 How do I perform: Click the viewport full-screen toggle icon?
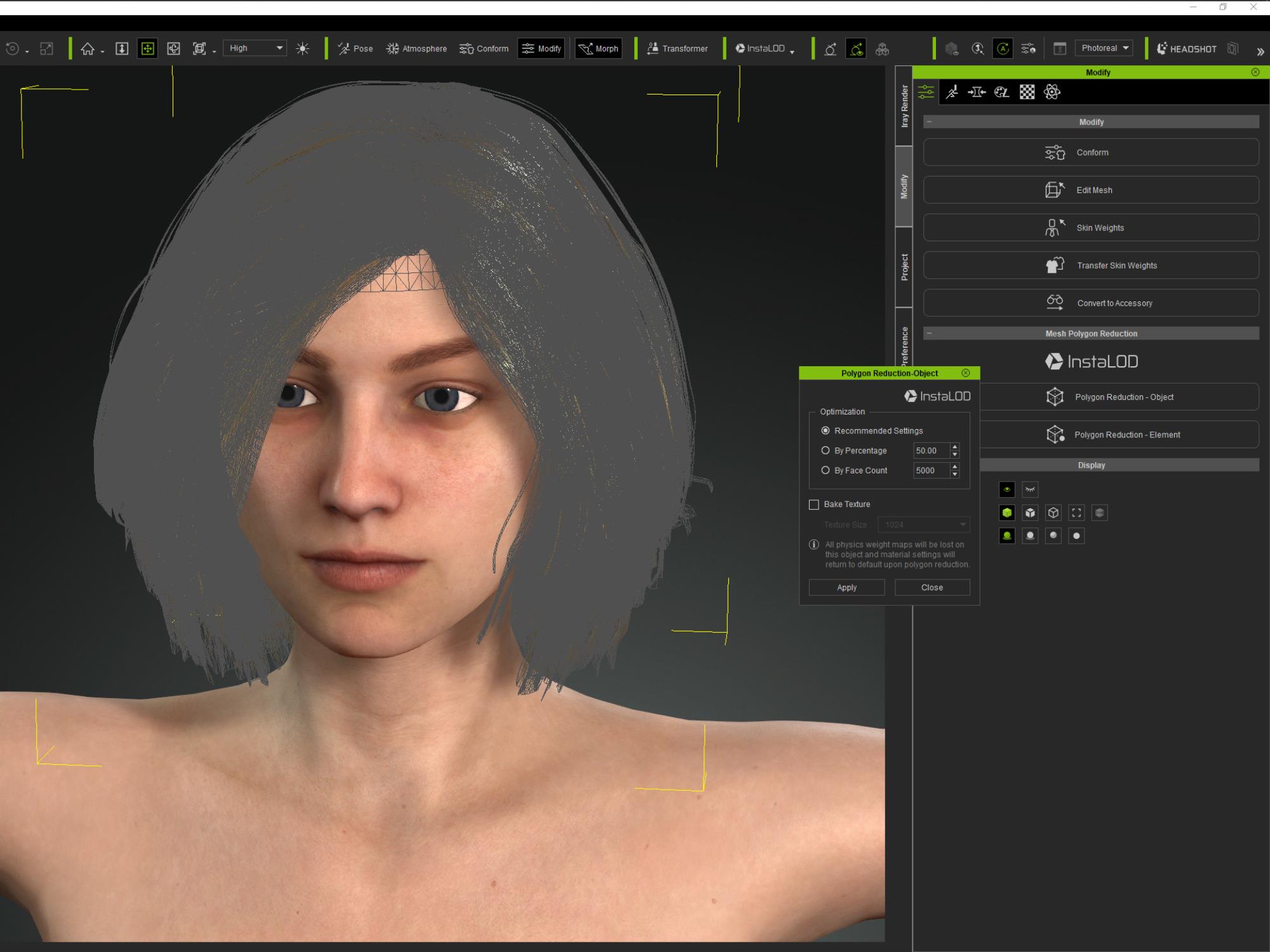coord(46,49)
